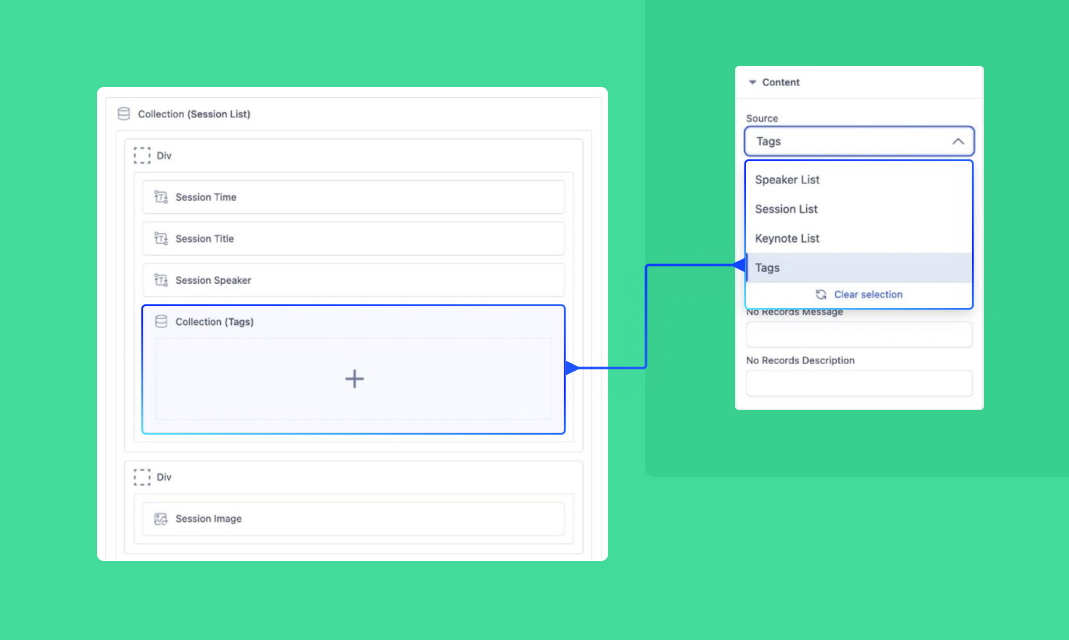Screen dimensions: 1069x640
Task: Close the Source dropdown using its chevron
Action: [957, 142]
